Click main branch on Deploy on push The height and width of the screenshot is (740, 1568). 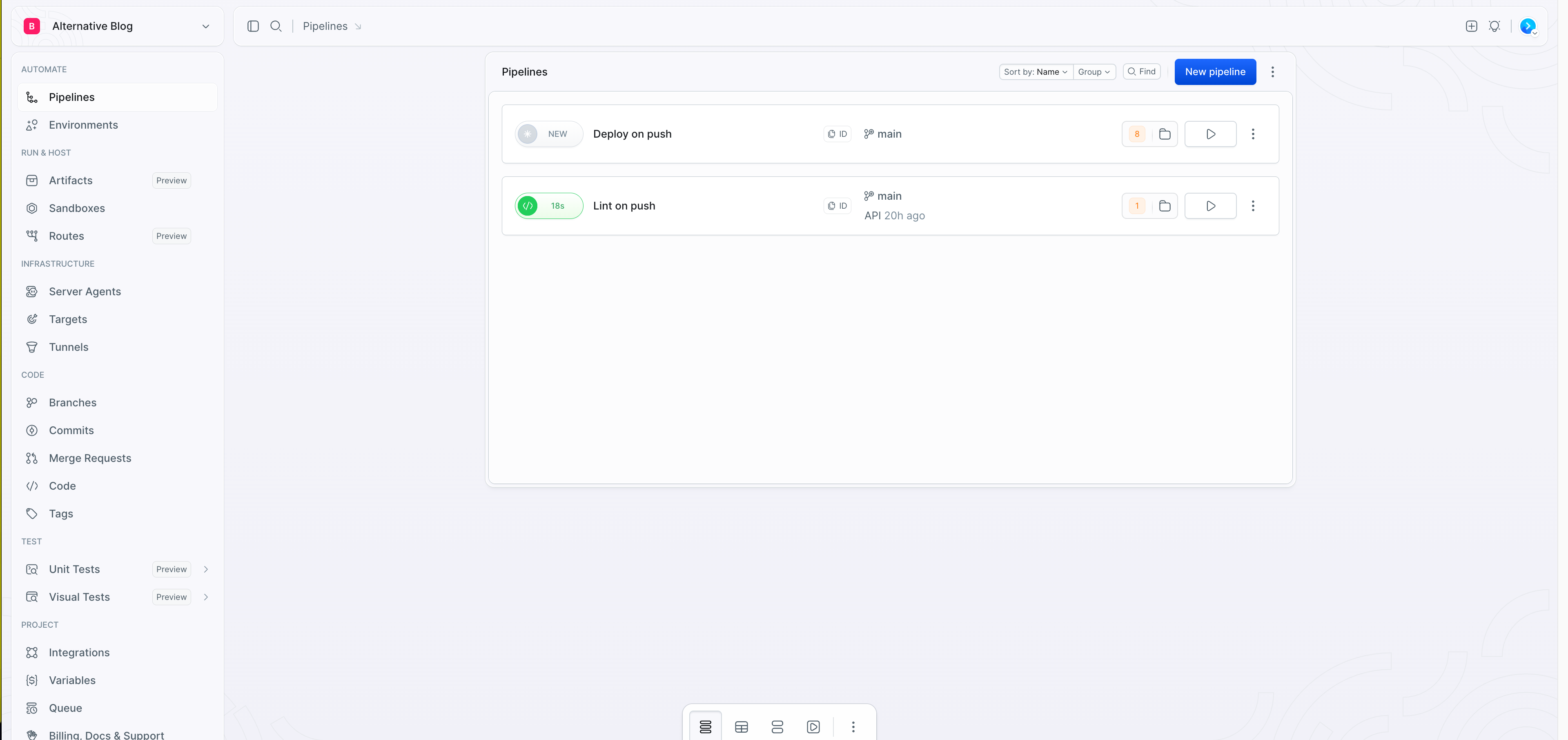tap(882, 134)
